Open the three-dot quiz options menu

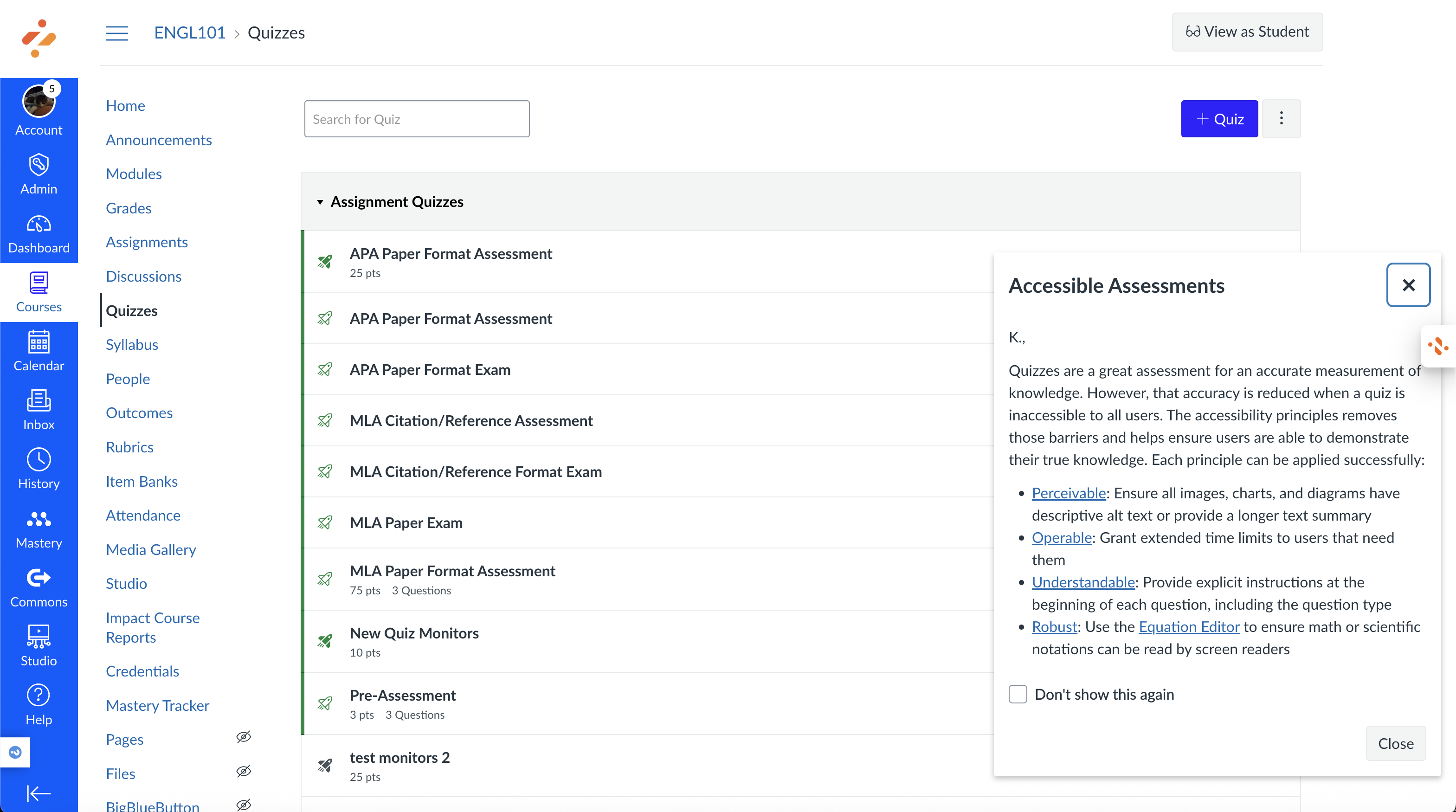coord(1281,119)
